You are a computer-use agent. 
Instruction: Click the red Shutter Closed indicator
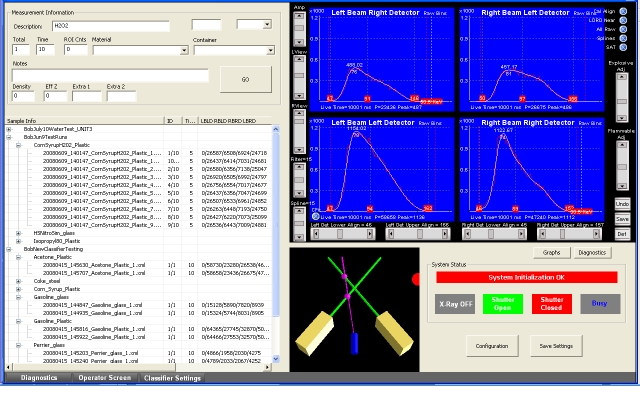point(551,304)
